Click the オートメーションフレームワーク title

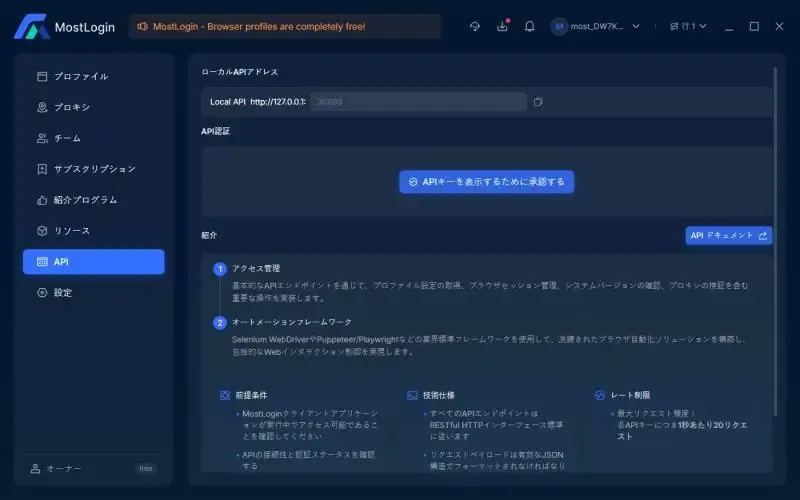pyautogui.click(x=292, y=322)
